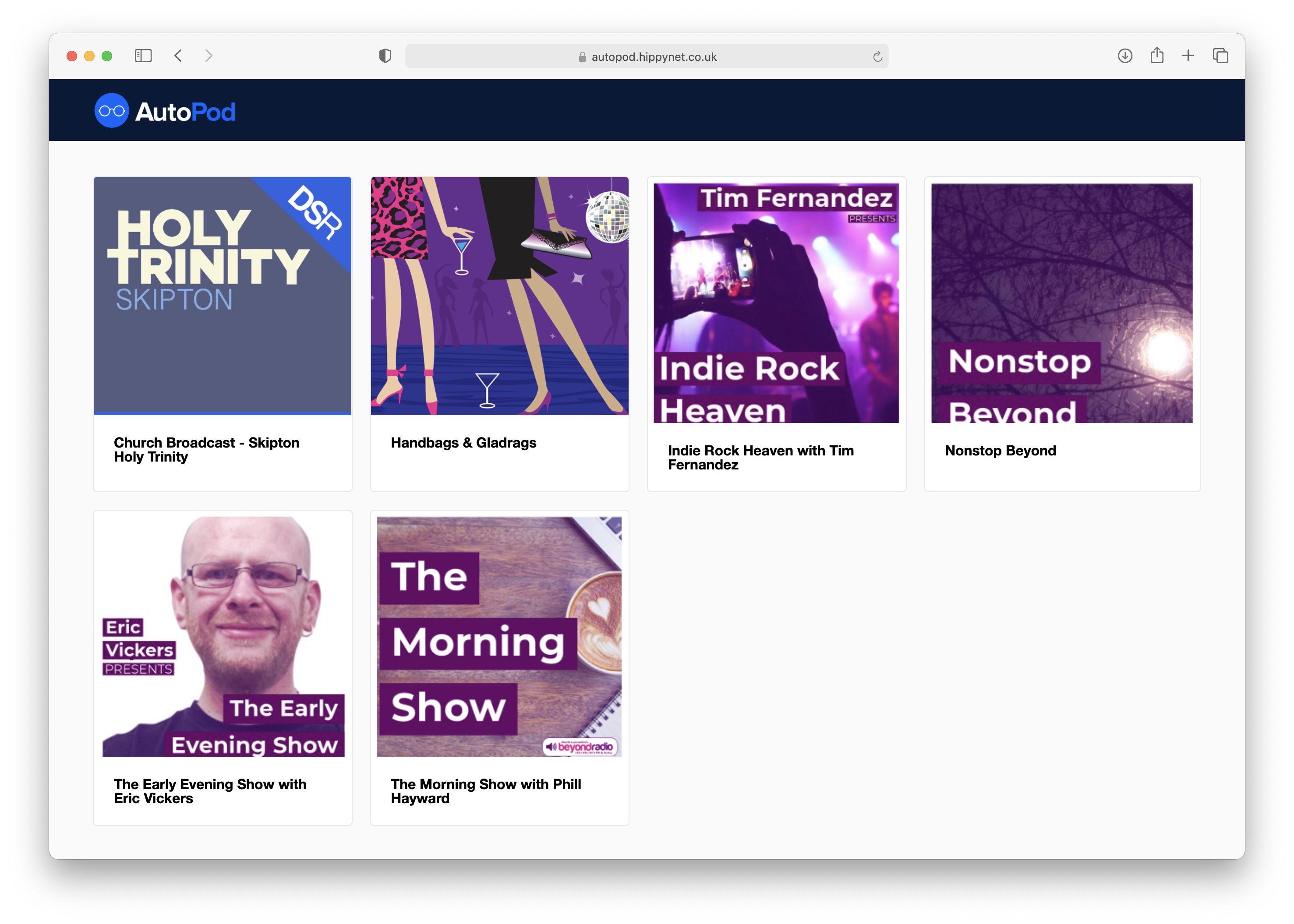
Task: Open the Indie Rock Heaven cover image
Action: 776,303
